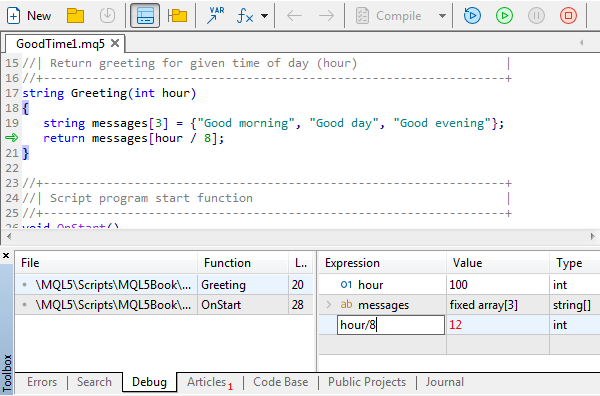Click the green start debugging play icon

[x=504, y=16]
